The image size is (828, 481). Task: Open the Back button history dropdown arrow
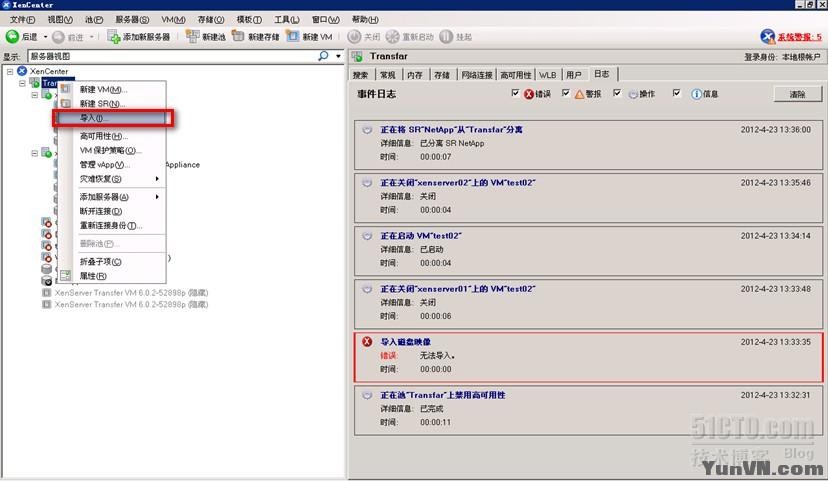[45, 37]
